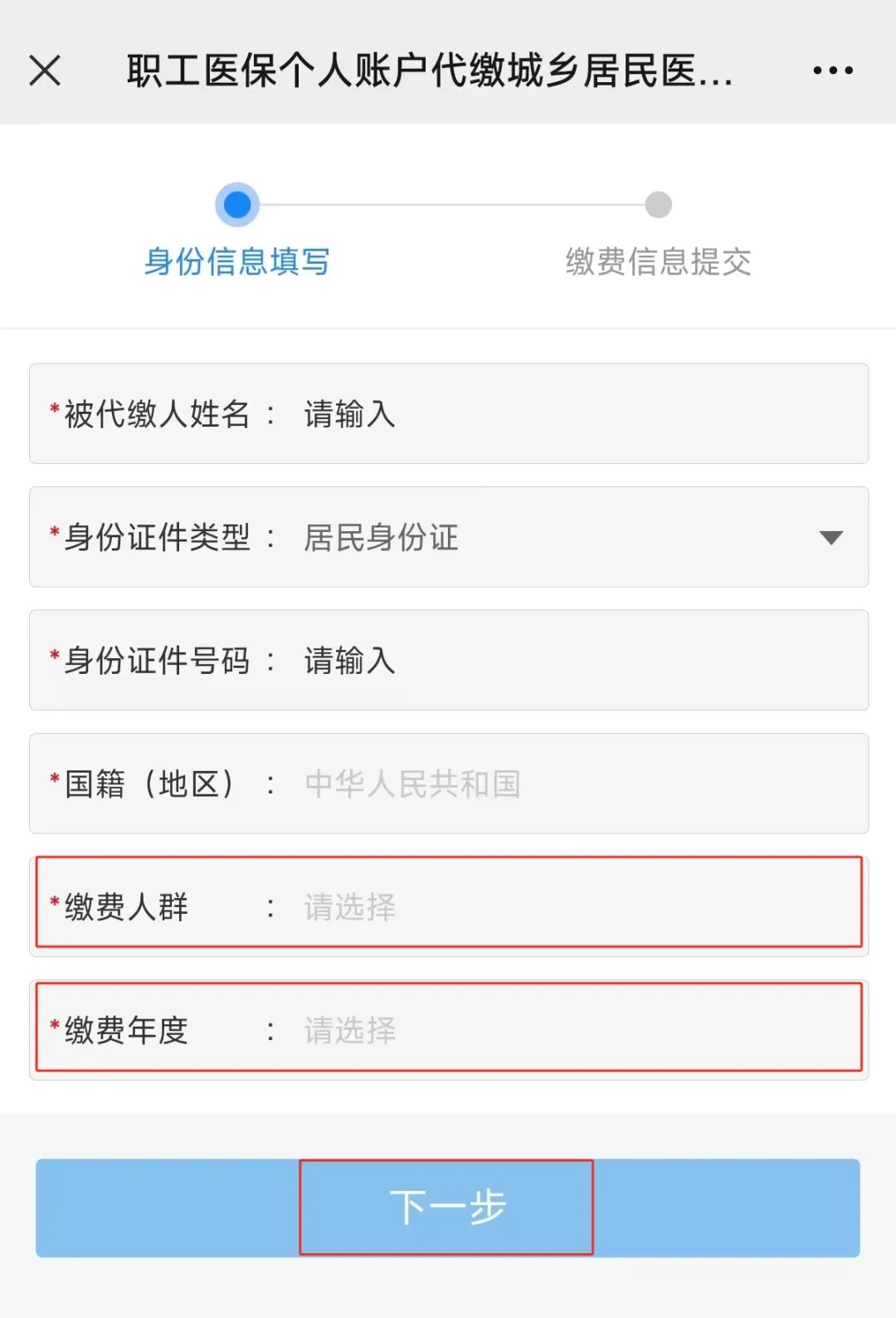This screenshot has width=896, height=1318.
Task: Click the 身份证件号码 field label
Action: tap(157, 661)
